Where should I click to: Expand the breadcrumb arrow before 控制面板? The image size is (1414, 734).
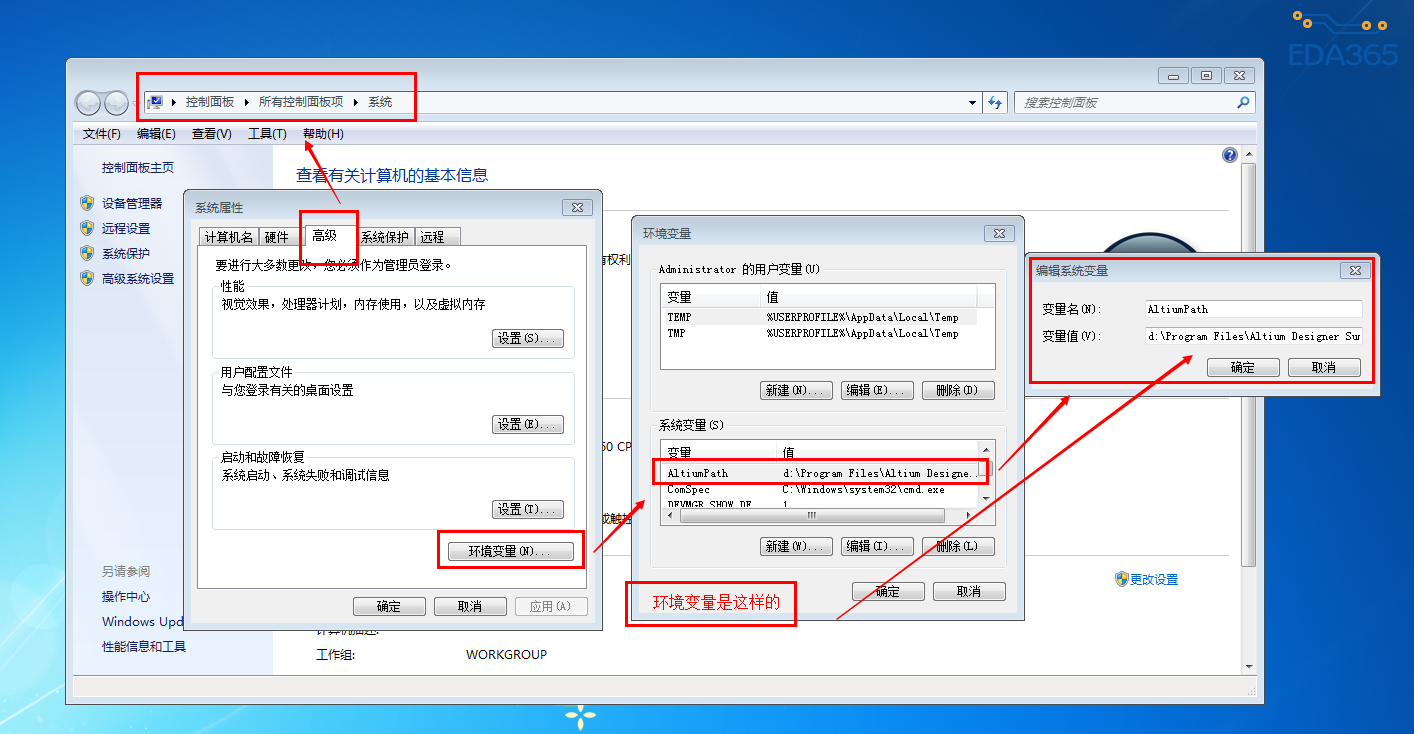tap(175, 102)
